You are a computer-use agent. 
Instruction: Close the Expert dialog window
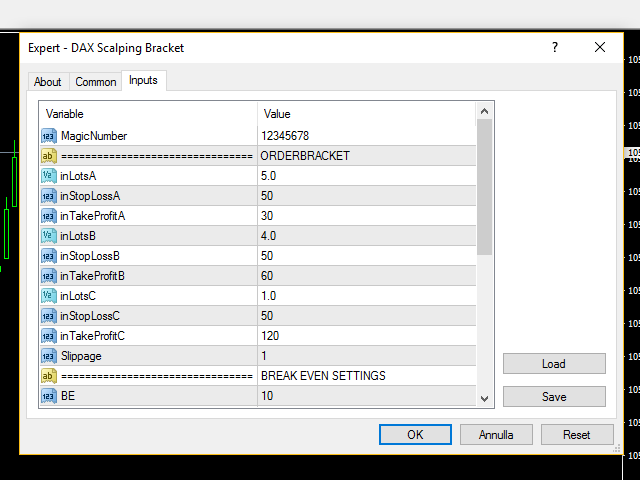pos(600,47)
